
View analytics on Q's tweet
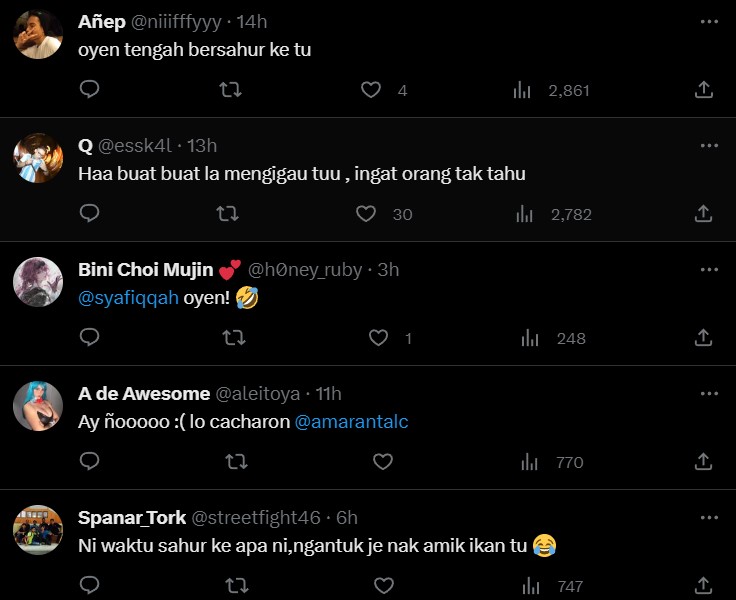coord(522,213)
